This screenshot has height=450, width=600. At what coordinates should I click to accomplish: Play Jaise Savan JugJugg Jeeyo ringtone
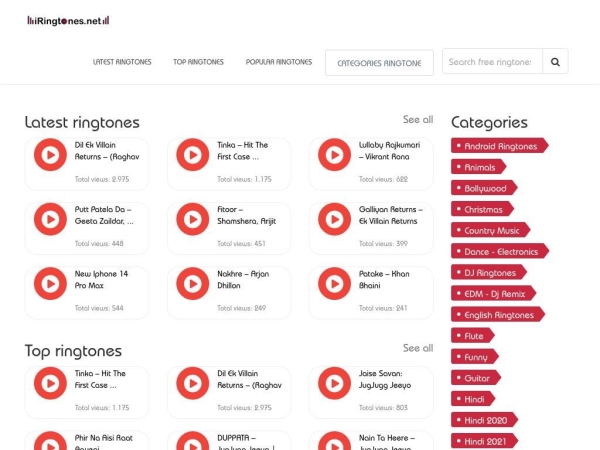(x=333, y=383)
